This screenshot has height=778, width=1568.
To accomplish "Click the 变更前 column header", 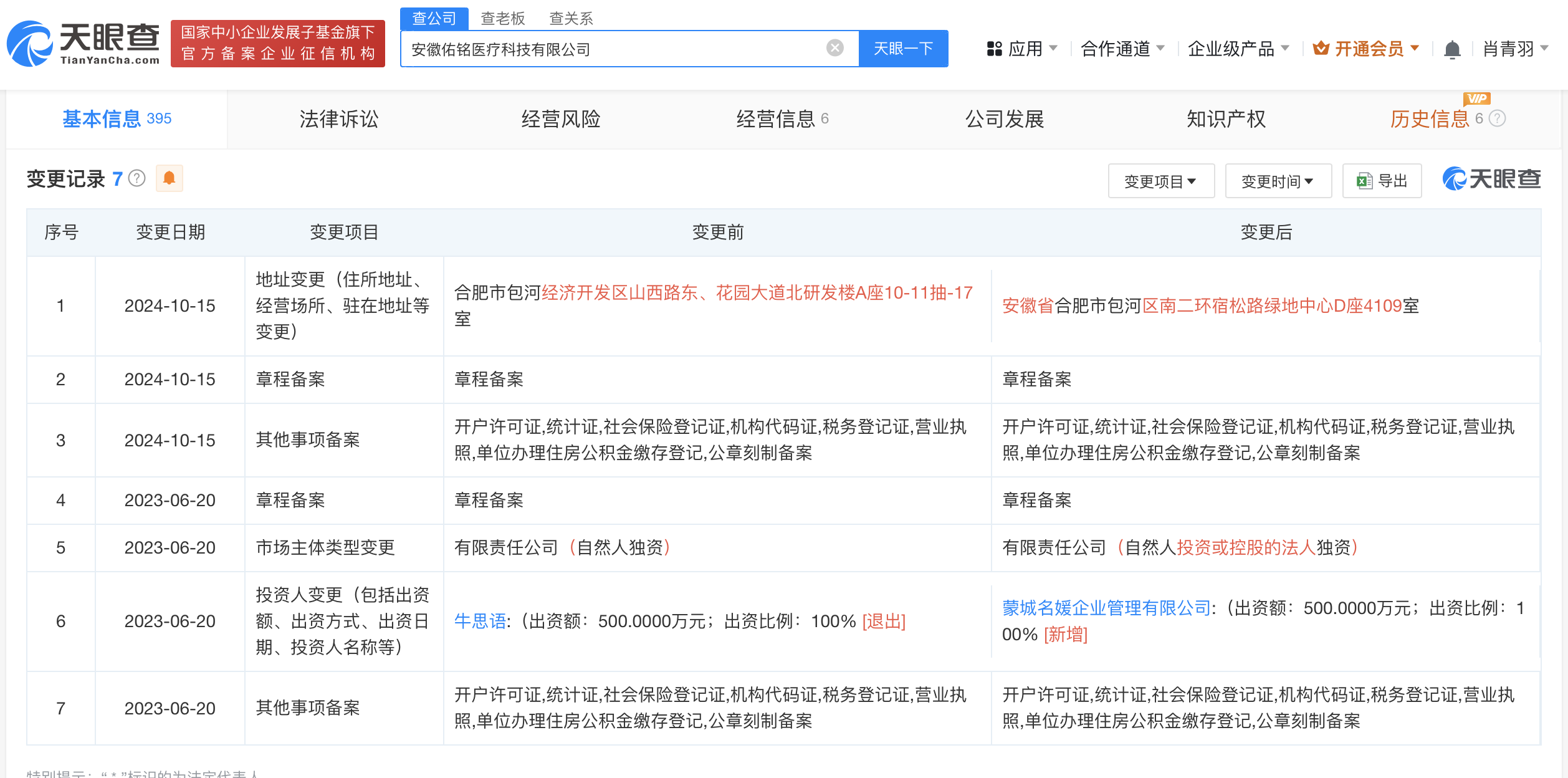I will [x=718, y=232].
